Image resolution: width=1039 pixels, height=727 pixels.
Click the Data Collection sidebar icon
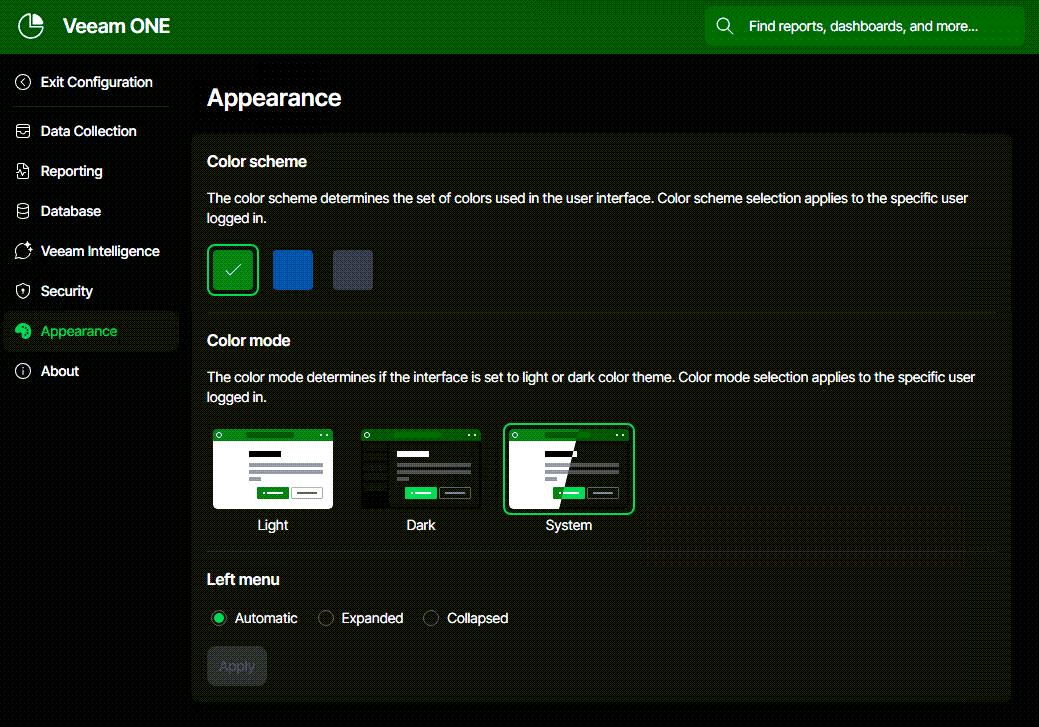23,131
